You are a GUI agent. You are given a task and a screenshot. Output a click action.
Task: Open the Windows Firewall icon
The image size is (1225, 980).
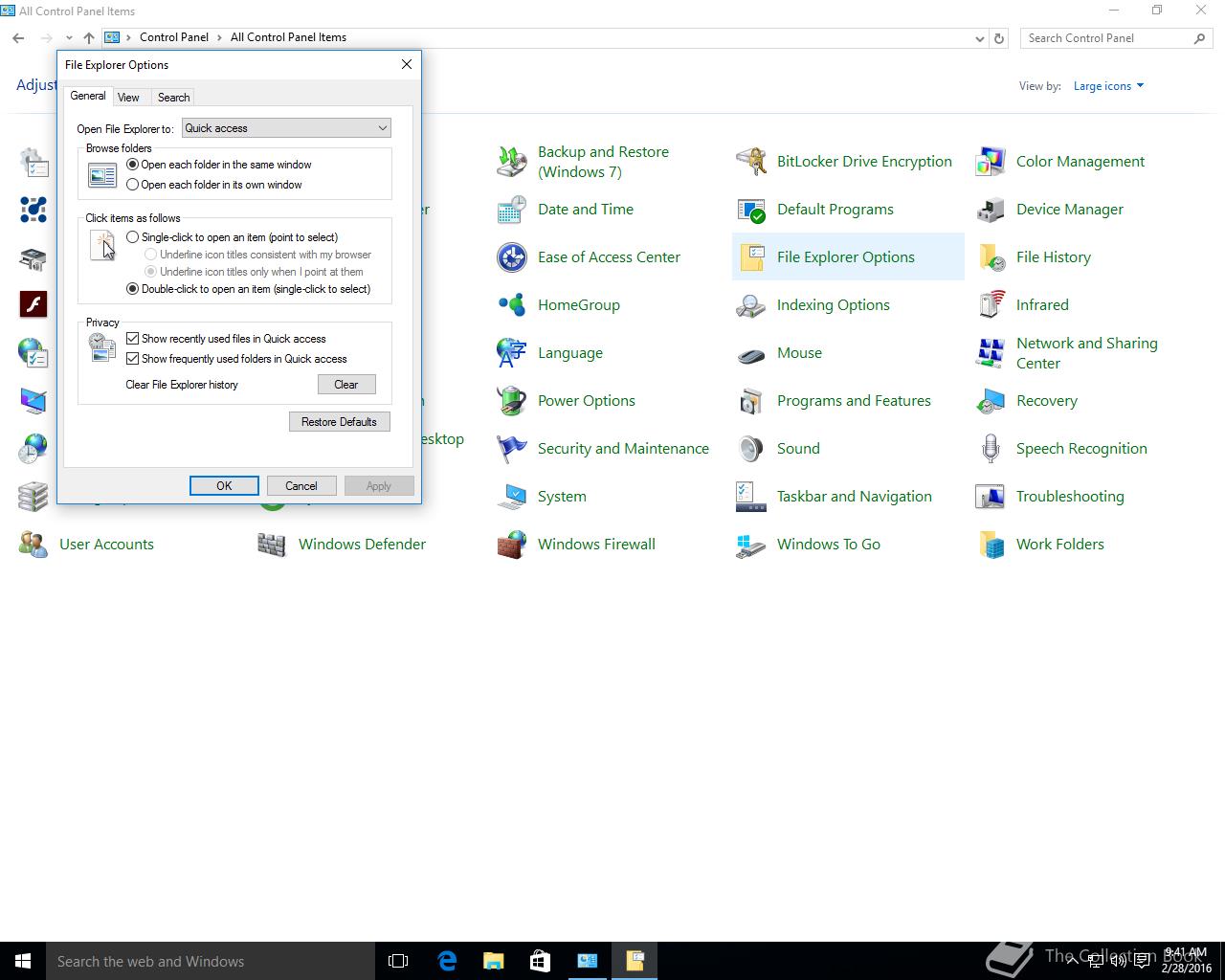coord(512,545)
